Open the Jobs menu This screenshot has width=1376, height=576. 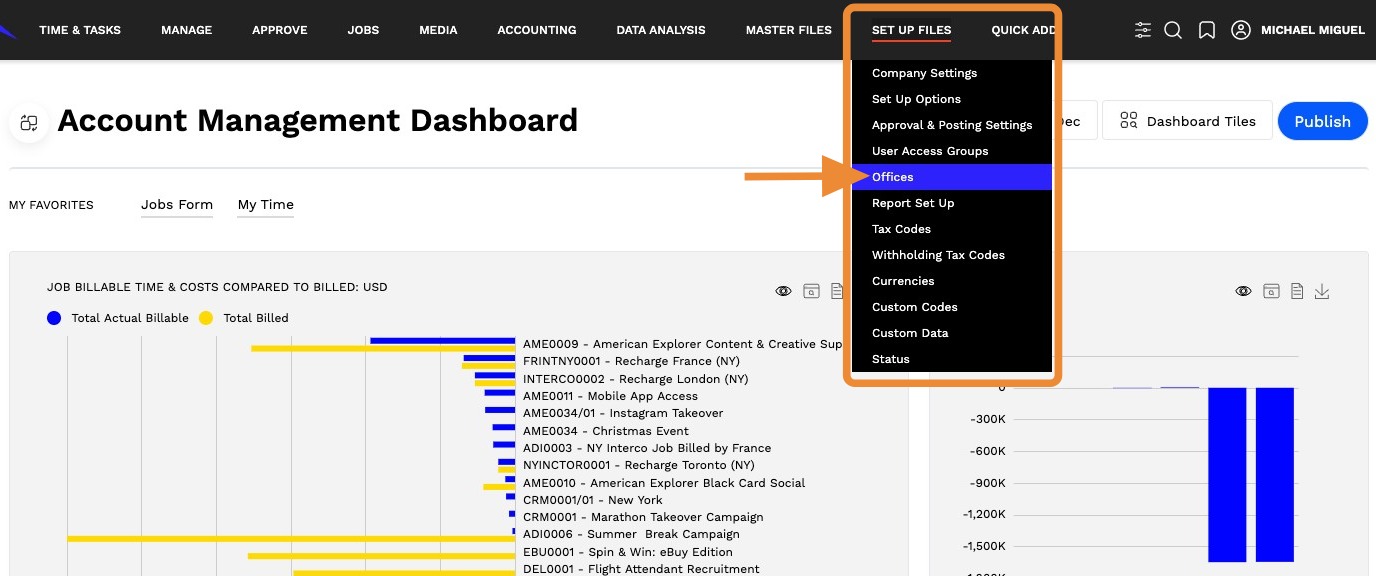(363, 30)
